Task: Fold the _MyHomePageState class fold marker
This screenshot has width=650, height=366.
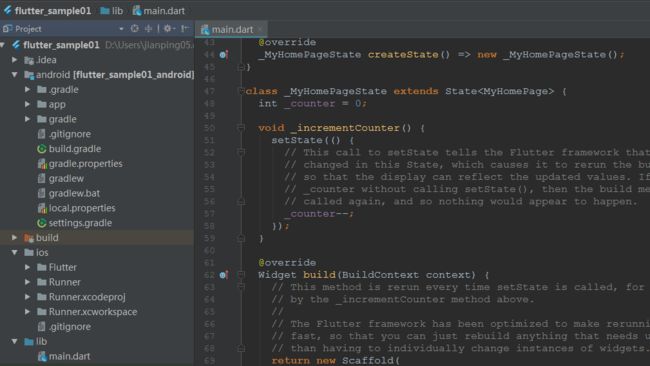Action: coord(241,90)
